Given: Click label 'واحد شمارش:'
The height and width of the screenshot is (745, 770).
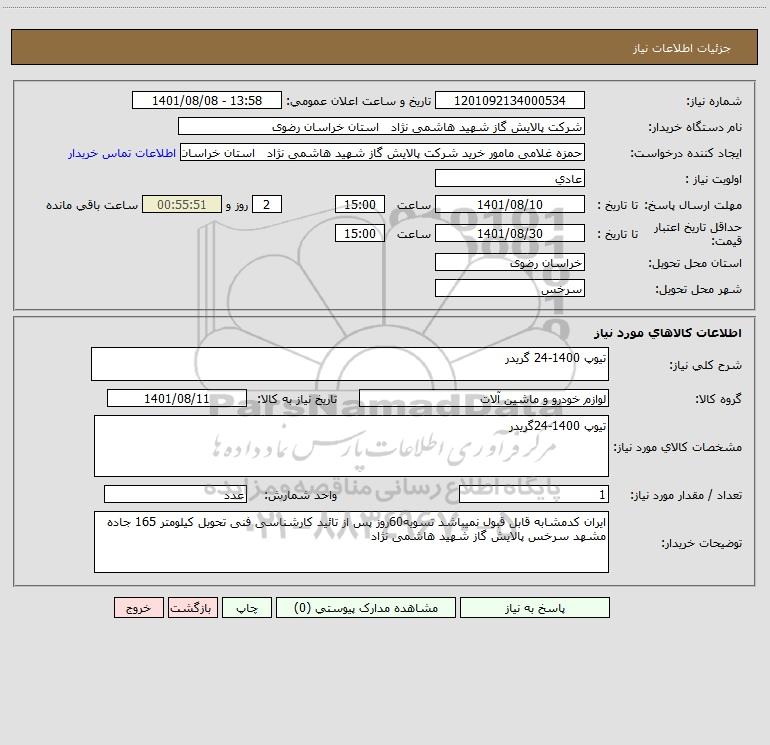Looking at the screenshot, I should [x=301, y=496].
